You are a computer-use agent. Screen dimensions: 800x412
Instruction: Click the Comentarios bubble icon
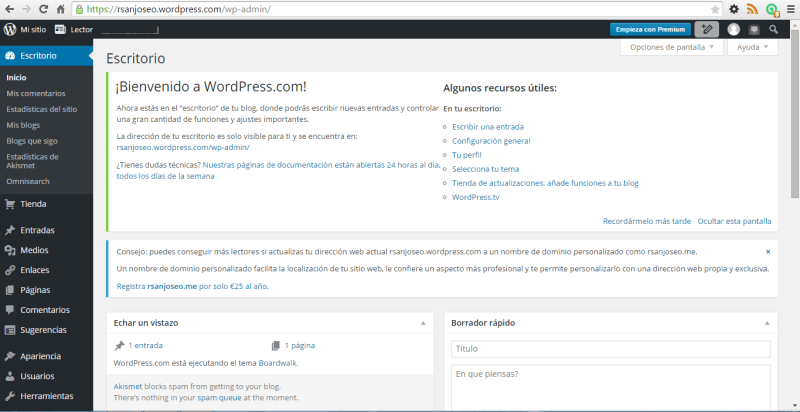(10, 310)
